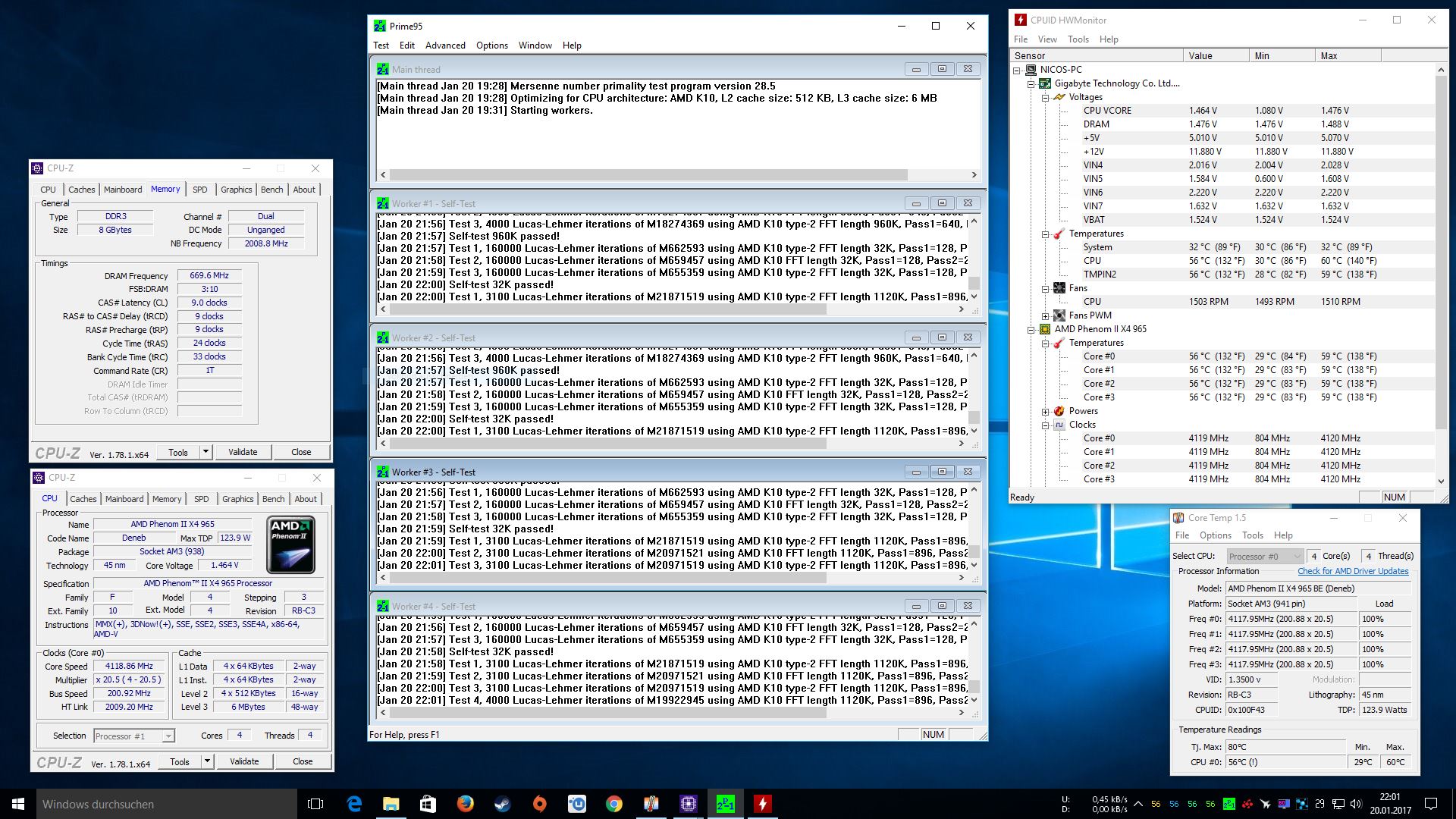Open the Processor #0 dropdown in Core Temp
Screen dimensions: 1456x819
(x=1264, y=556)
